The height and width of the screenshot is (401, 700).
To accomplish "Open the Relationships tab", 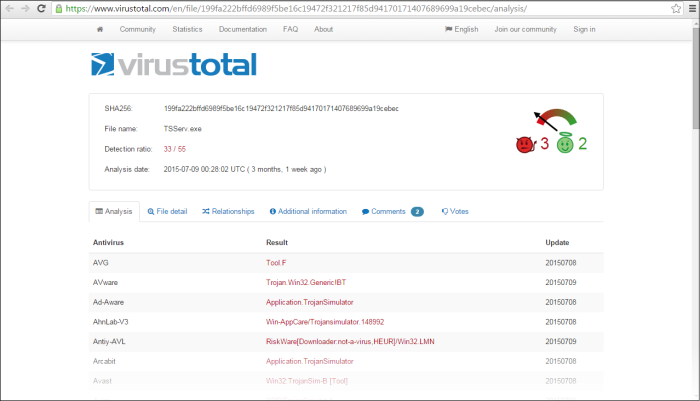I will point(228,212).
